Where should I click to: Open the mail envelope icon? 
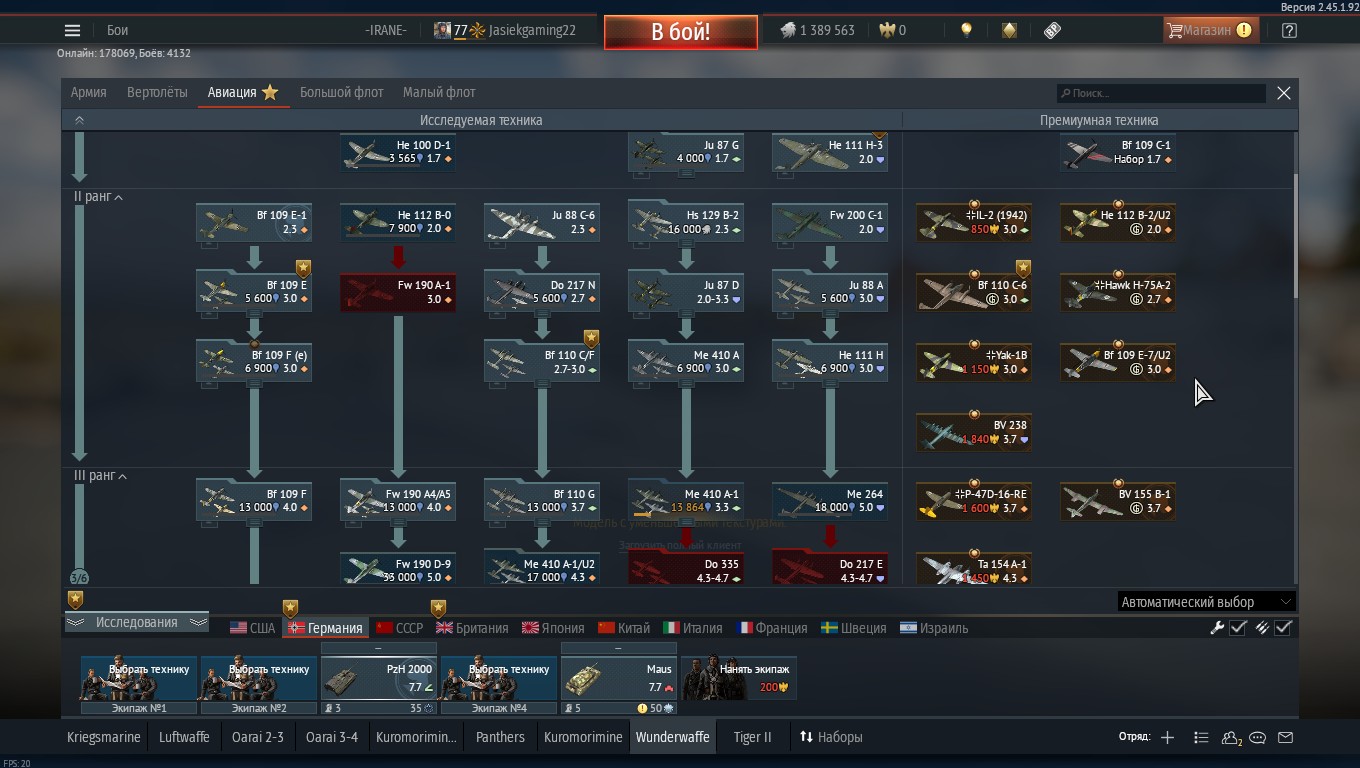coord(1286,737)
